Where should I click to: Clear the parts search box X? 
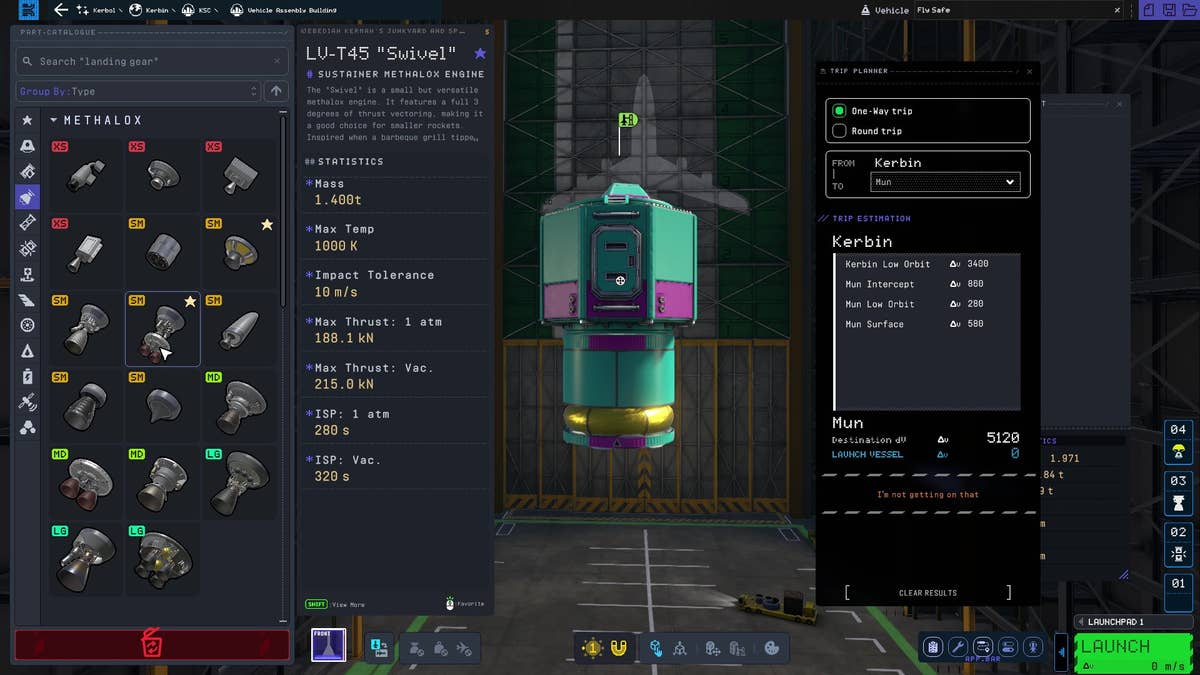pyautogui.click(x=278, y=61)
